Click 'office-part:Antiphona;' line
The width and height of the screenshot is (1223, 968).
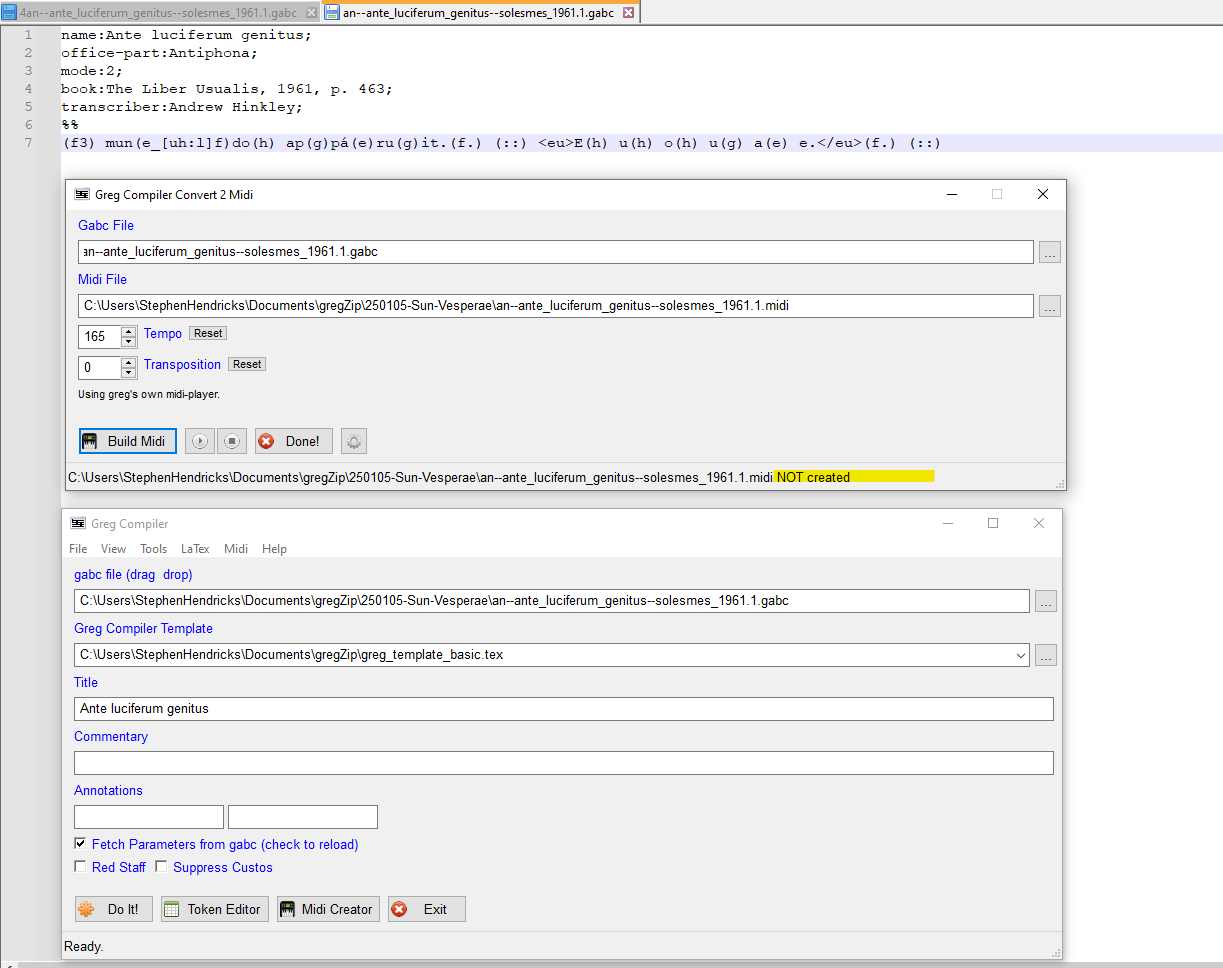159,53
